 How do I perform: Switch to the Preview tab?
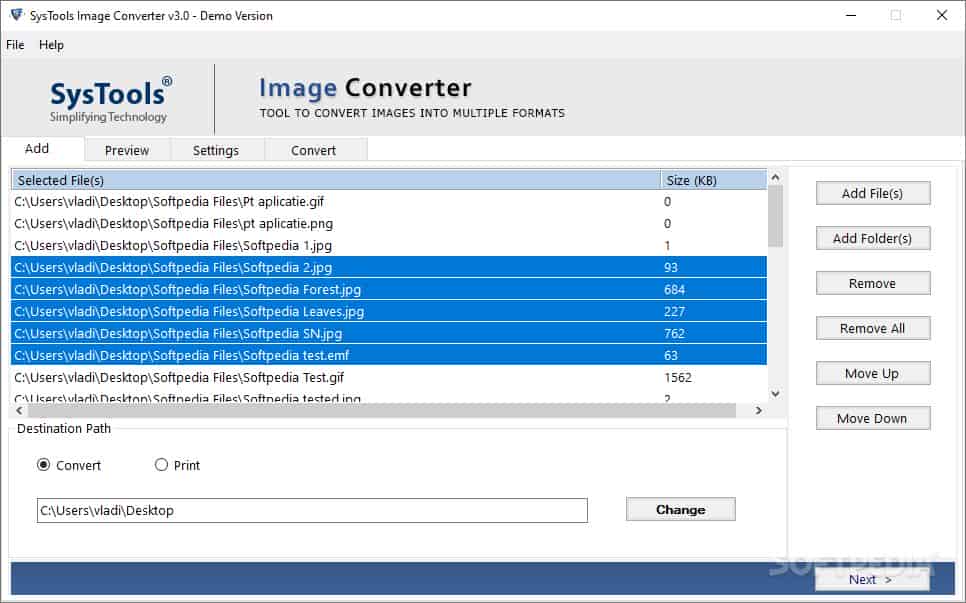click(127, 150)
